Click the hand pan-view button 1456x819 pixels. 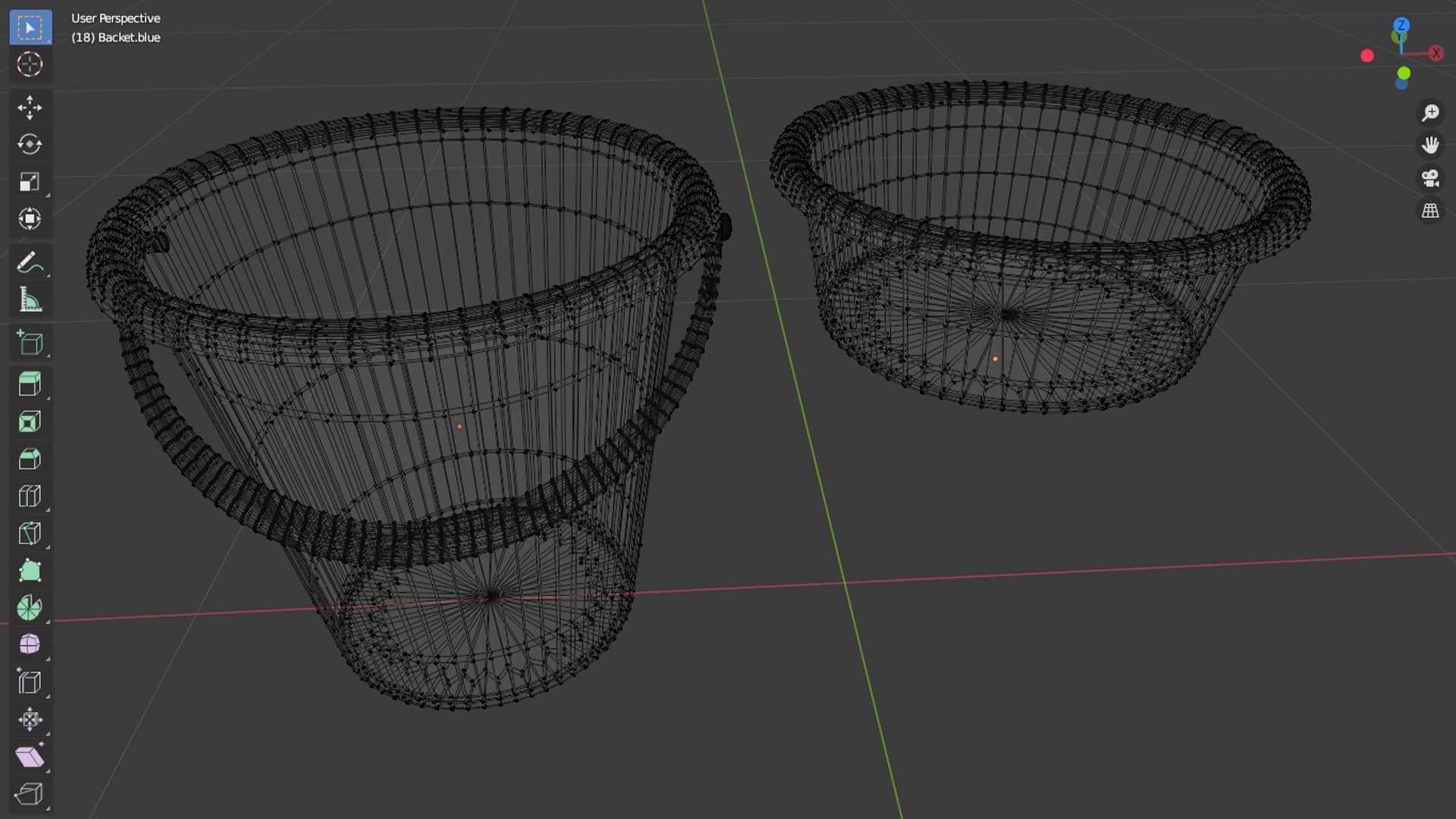(1430, 146)
